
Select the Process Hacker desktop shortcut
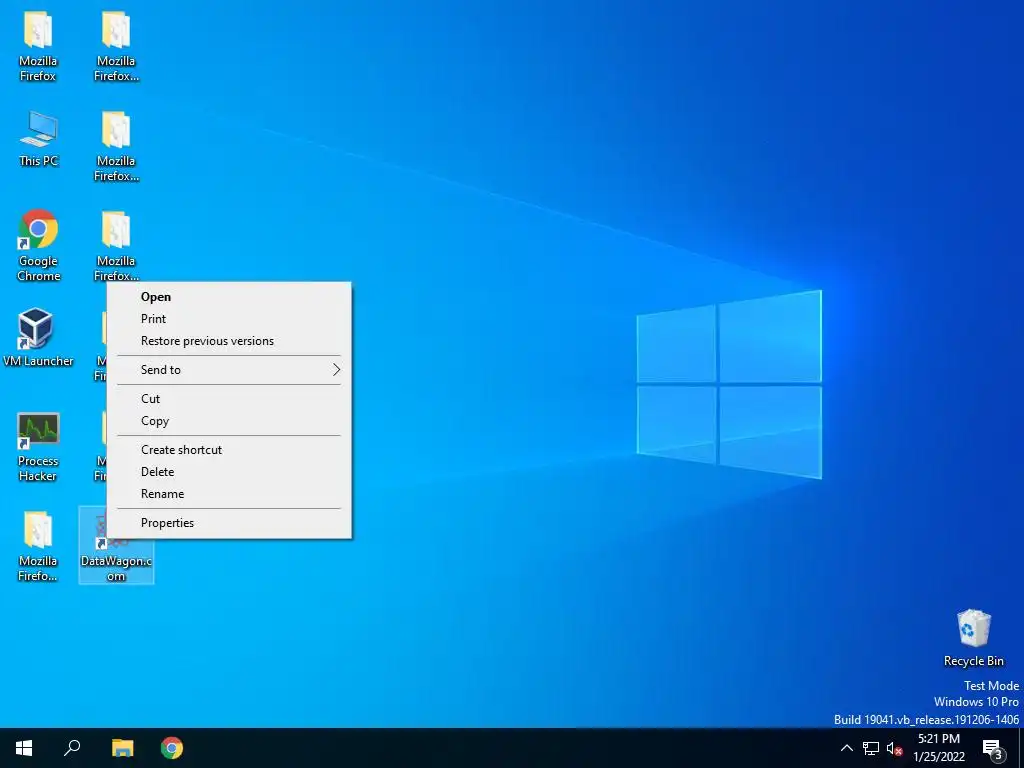pos(38,447)
